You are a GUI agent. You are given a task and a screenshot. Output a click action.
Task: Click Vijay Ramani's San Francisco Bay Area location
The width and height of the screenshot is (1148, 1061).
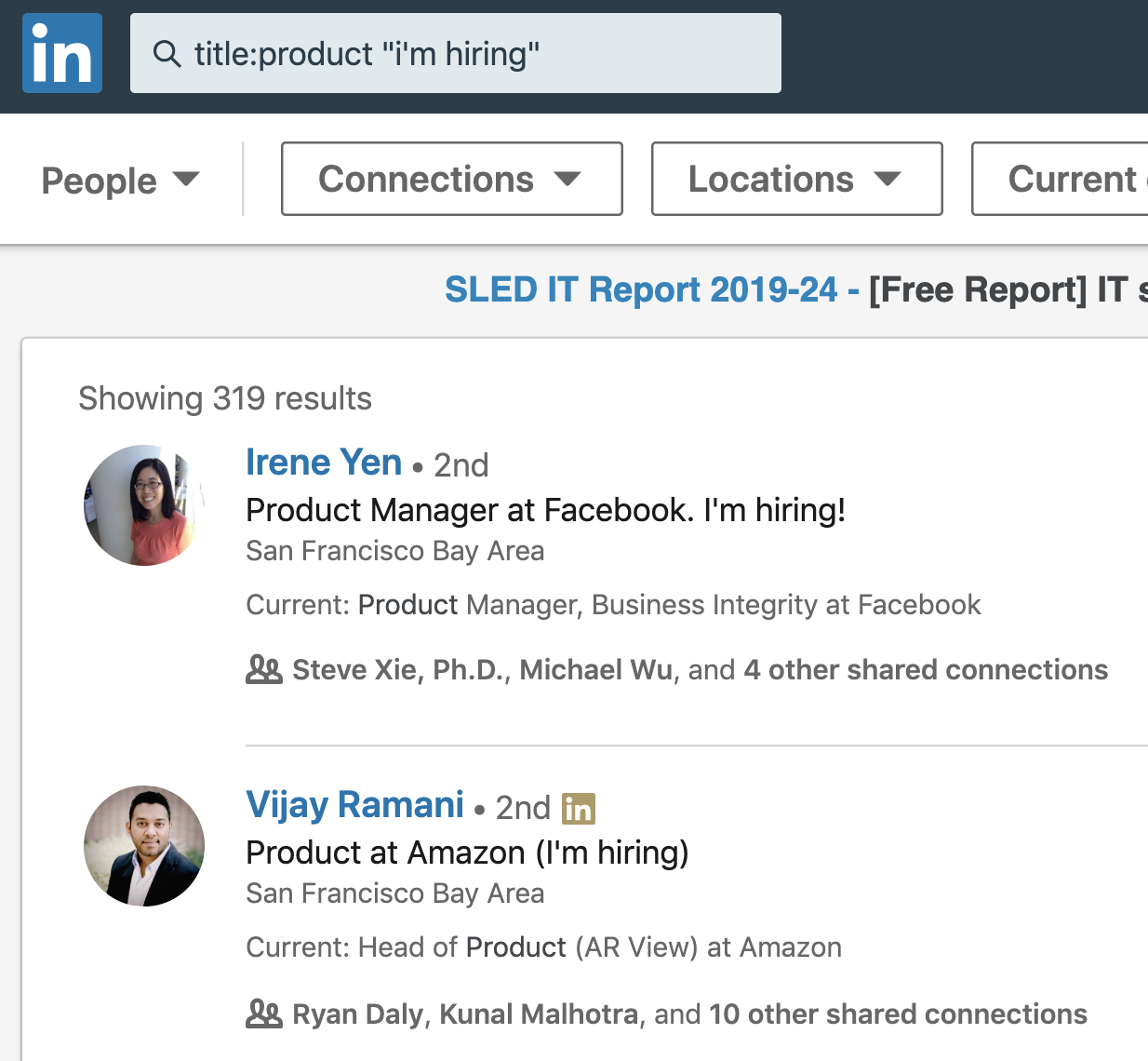(394, 893)
